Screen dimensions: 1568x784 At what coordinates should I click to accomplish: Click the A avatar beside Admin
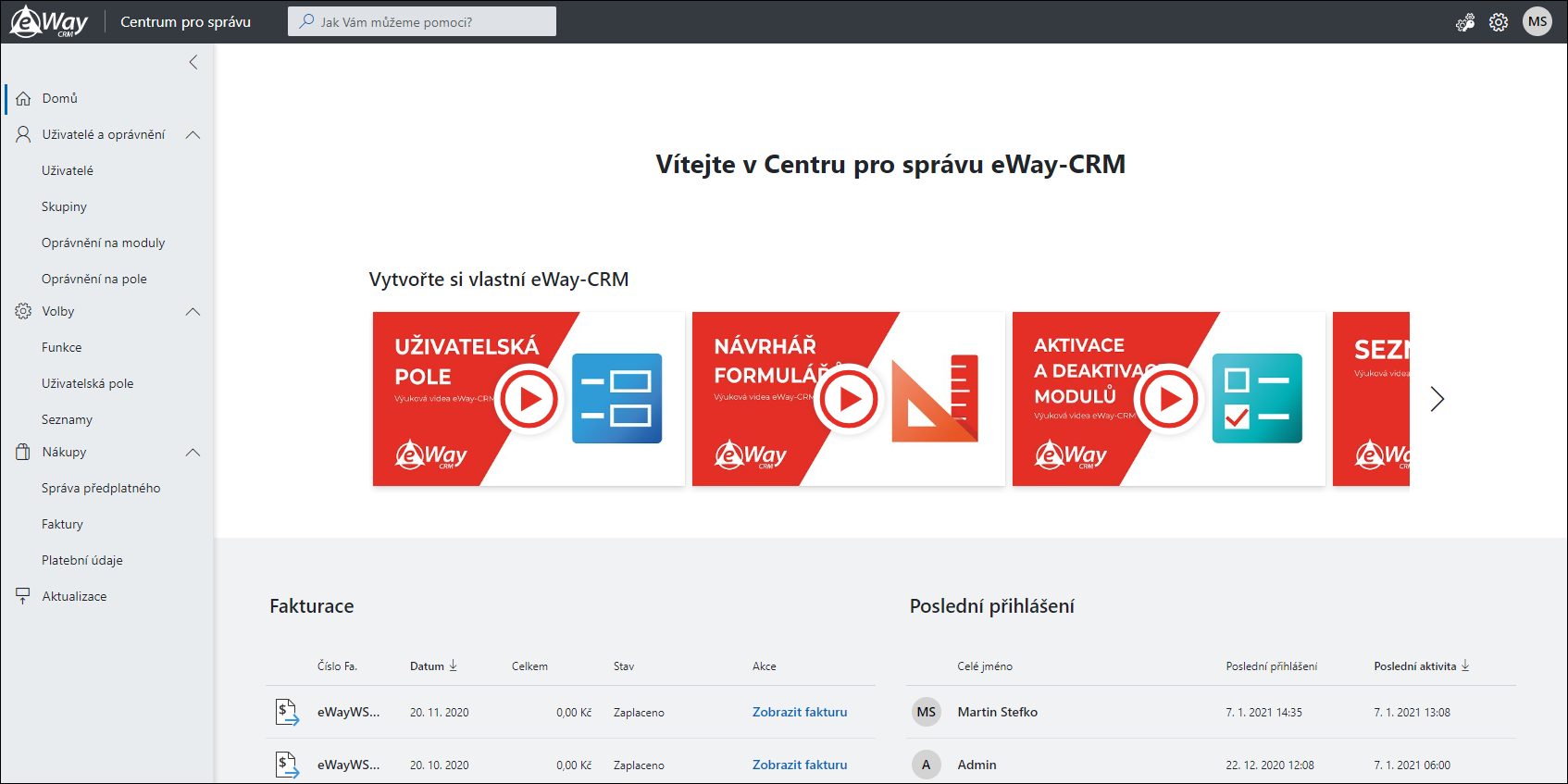(x=927, y=765)
